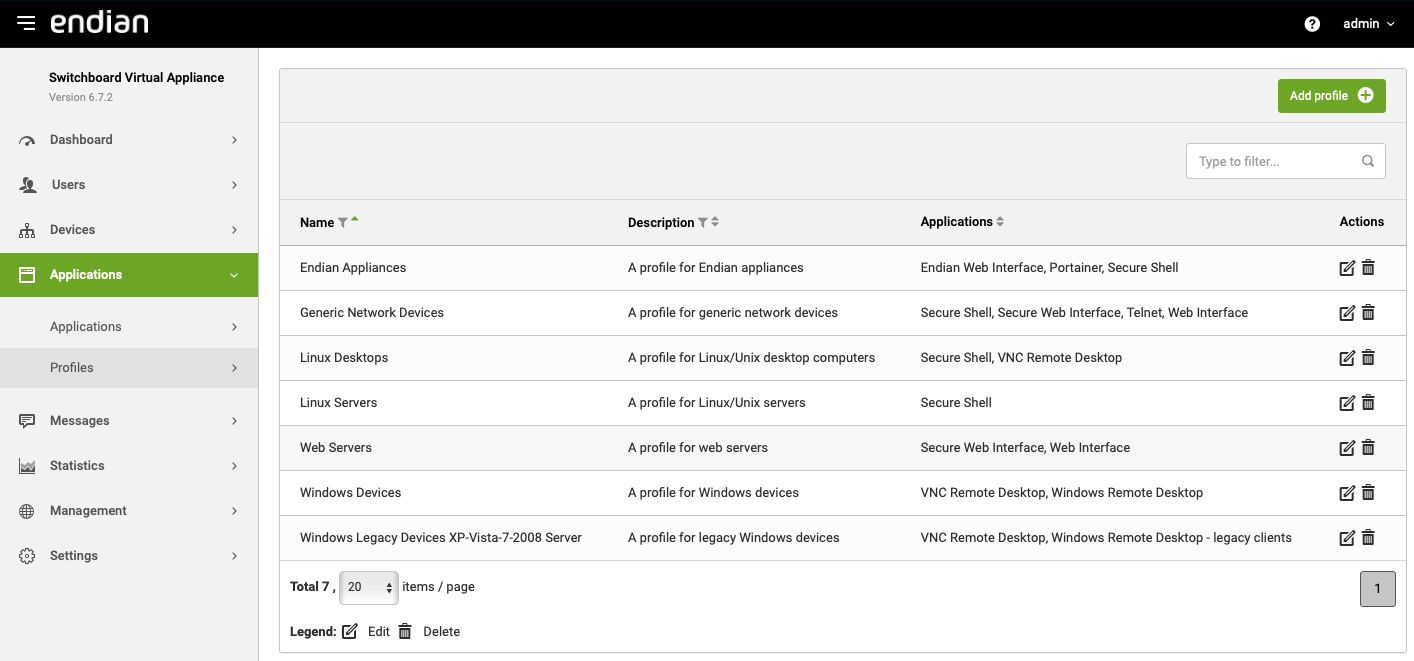Click the Add profile button

point(1331,96)
